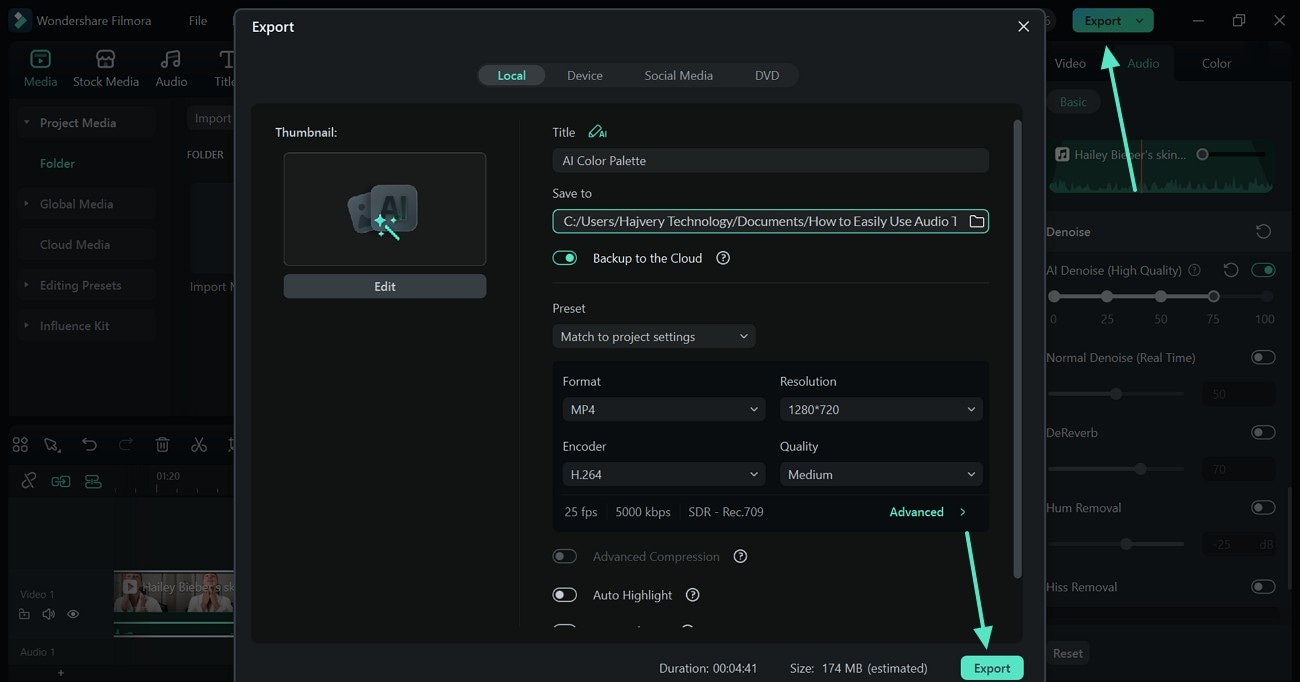
Task: Enable the Auto Highlight toggle
Action: click(x=565, y=595)
